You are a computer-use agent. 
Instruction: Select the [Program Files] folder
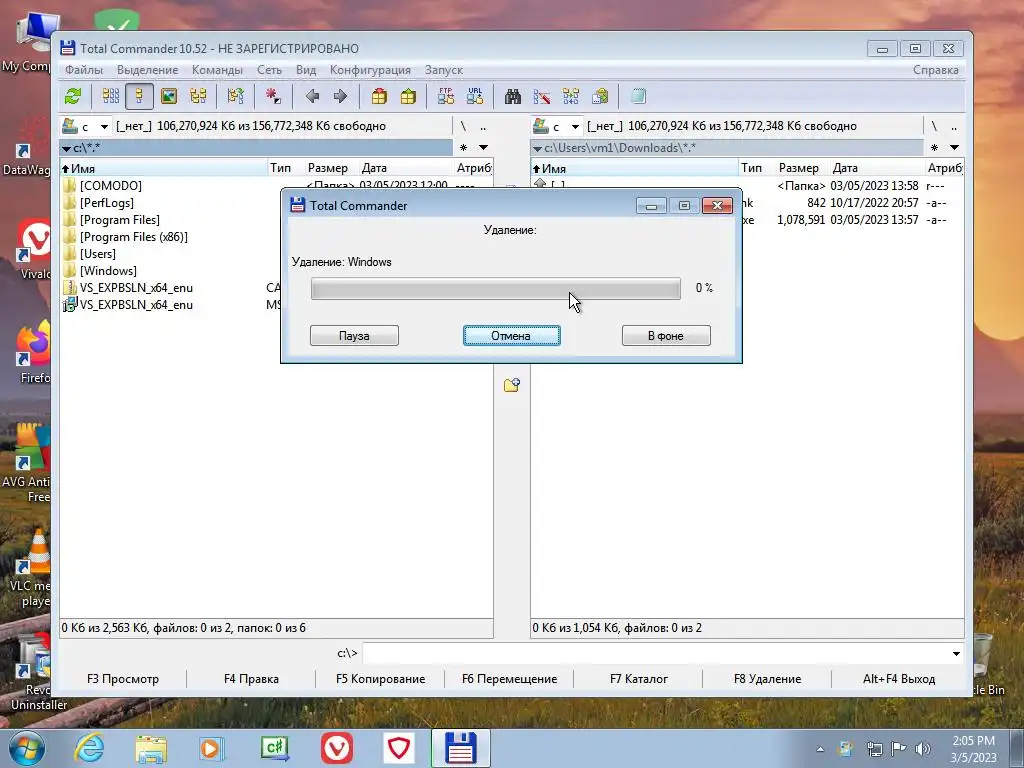[120, 220]
